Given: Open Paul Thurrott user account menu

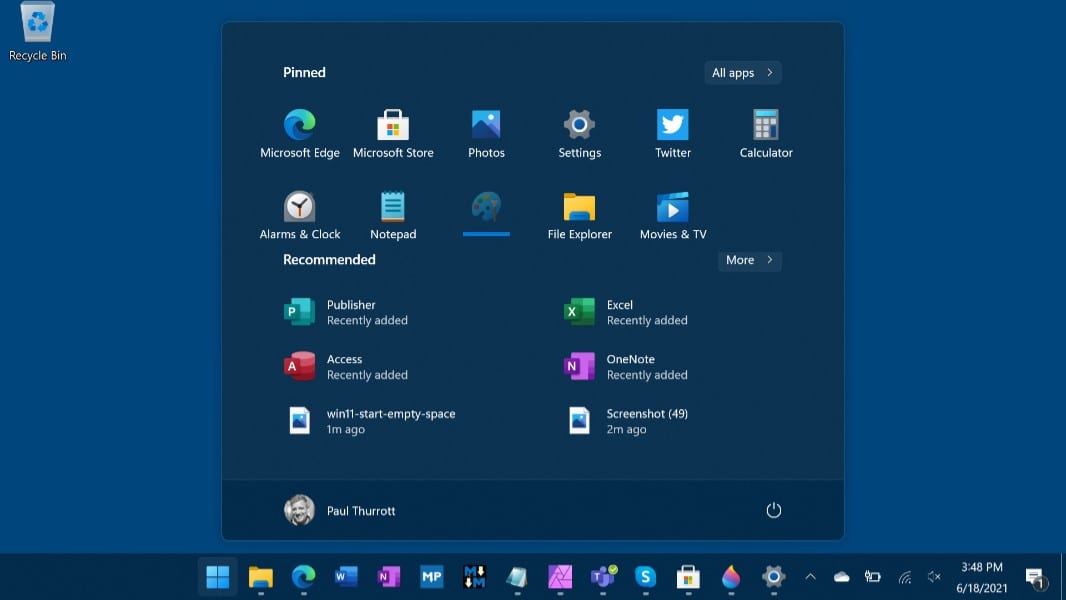Looking at the screenshot, I should 339,510.
